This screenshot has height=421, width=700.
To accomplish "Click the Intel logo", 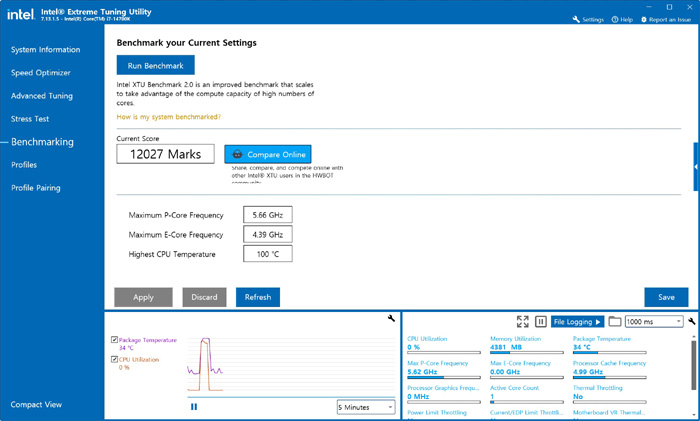I will coord(21,14).
